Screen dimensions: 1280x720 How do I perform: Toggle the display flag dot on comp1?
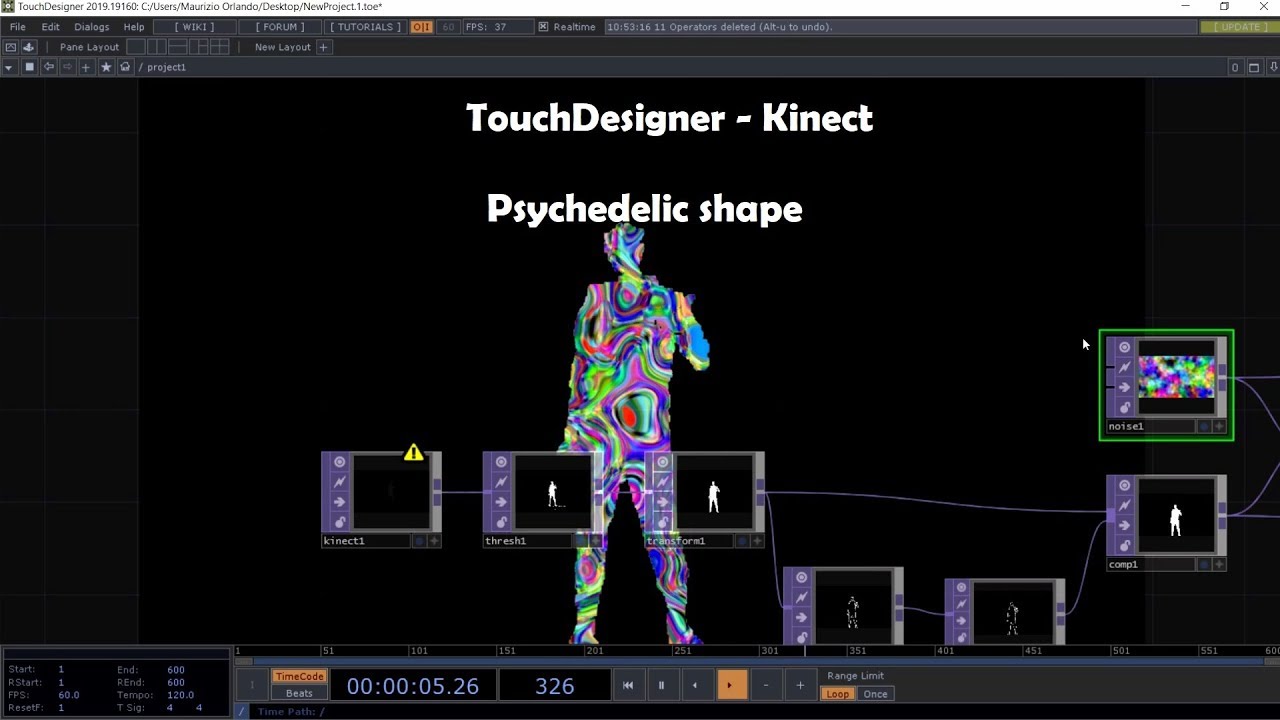1204,564
